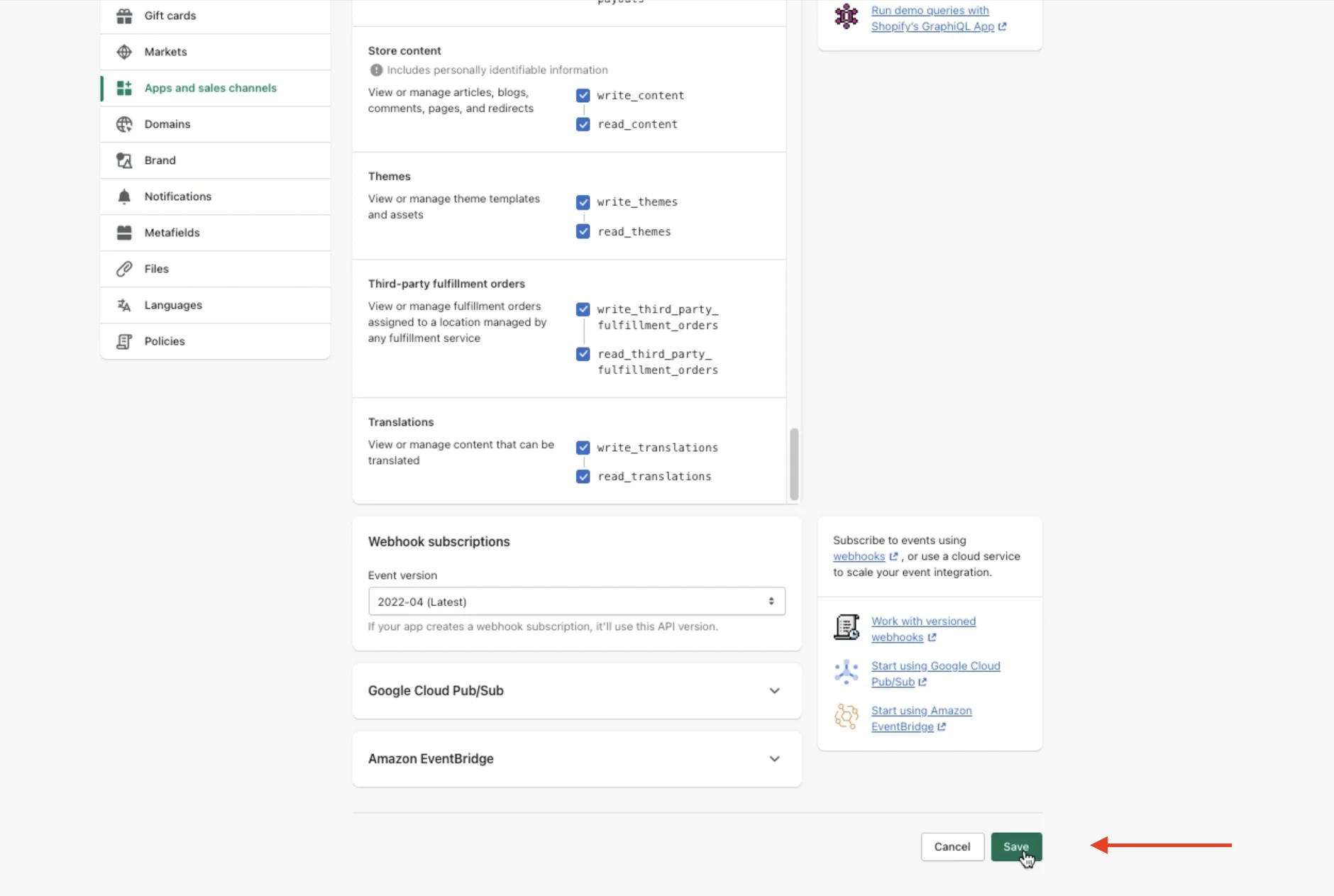Click the Domains icon in sidebar
Viewport: 1334px width, 896px height.
(124, 123)
